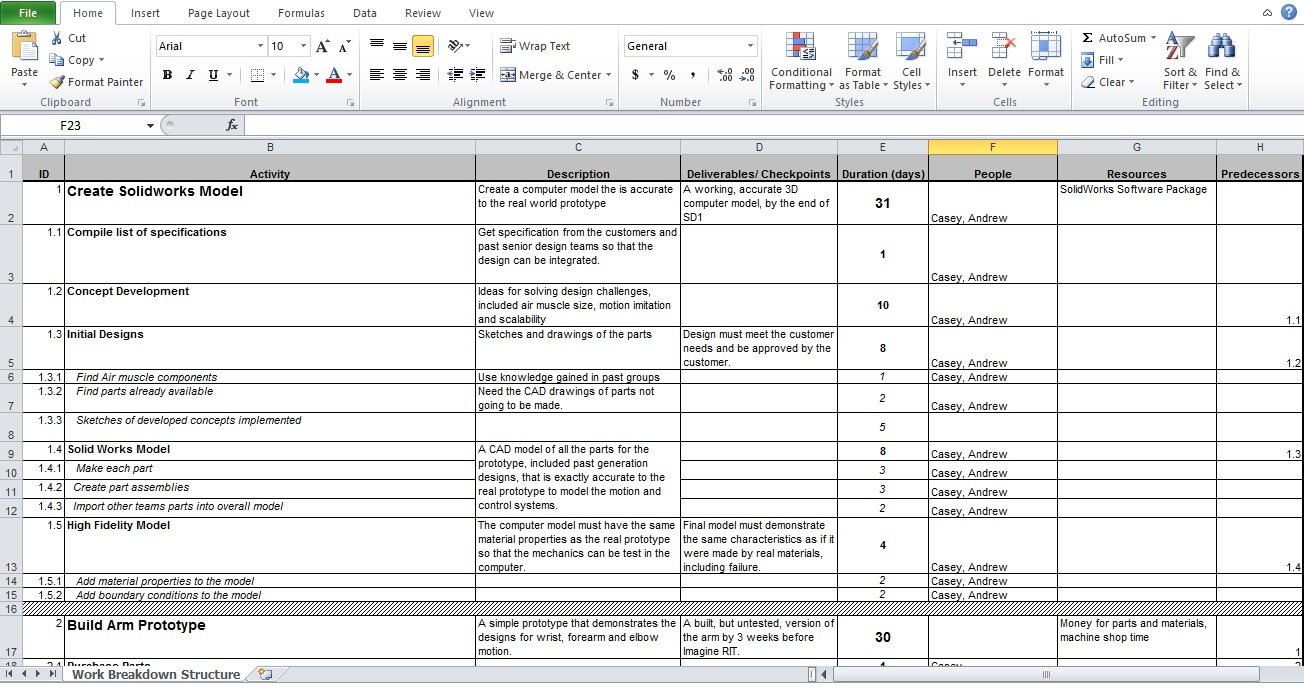Click the Orientation text angle icon
1304x689 pixels.
(x=455, y=46)
